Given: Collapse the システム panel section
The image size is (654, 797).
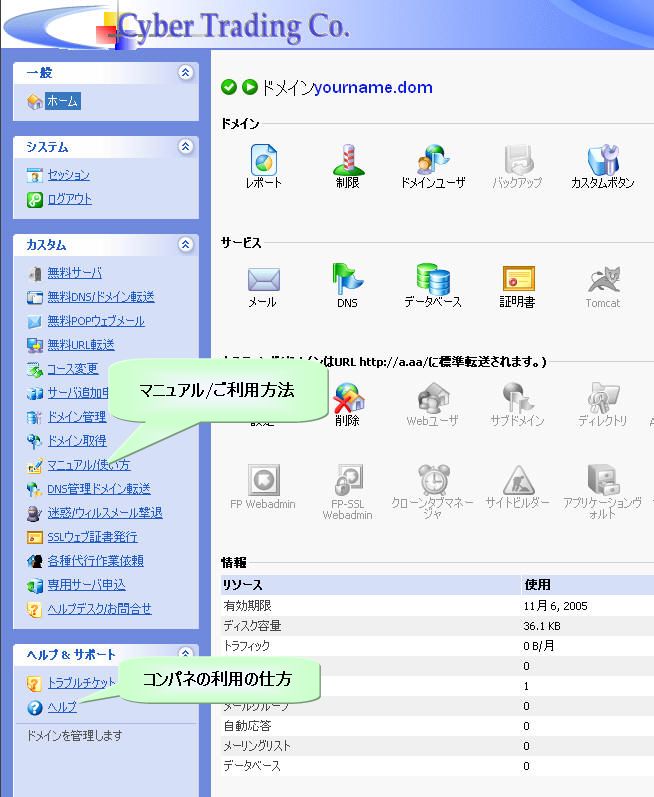Looking at the screenshot, I should pyautogui.click(x=185, y=147).
